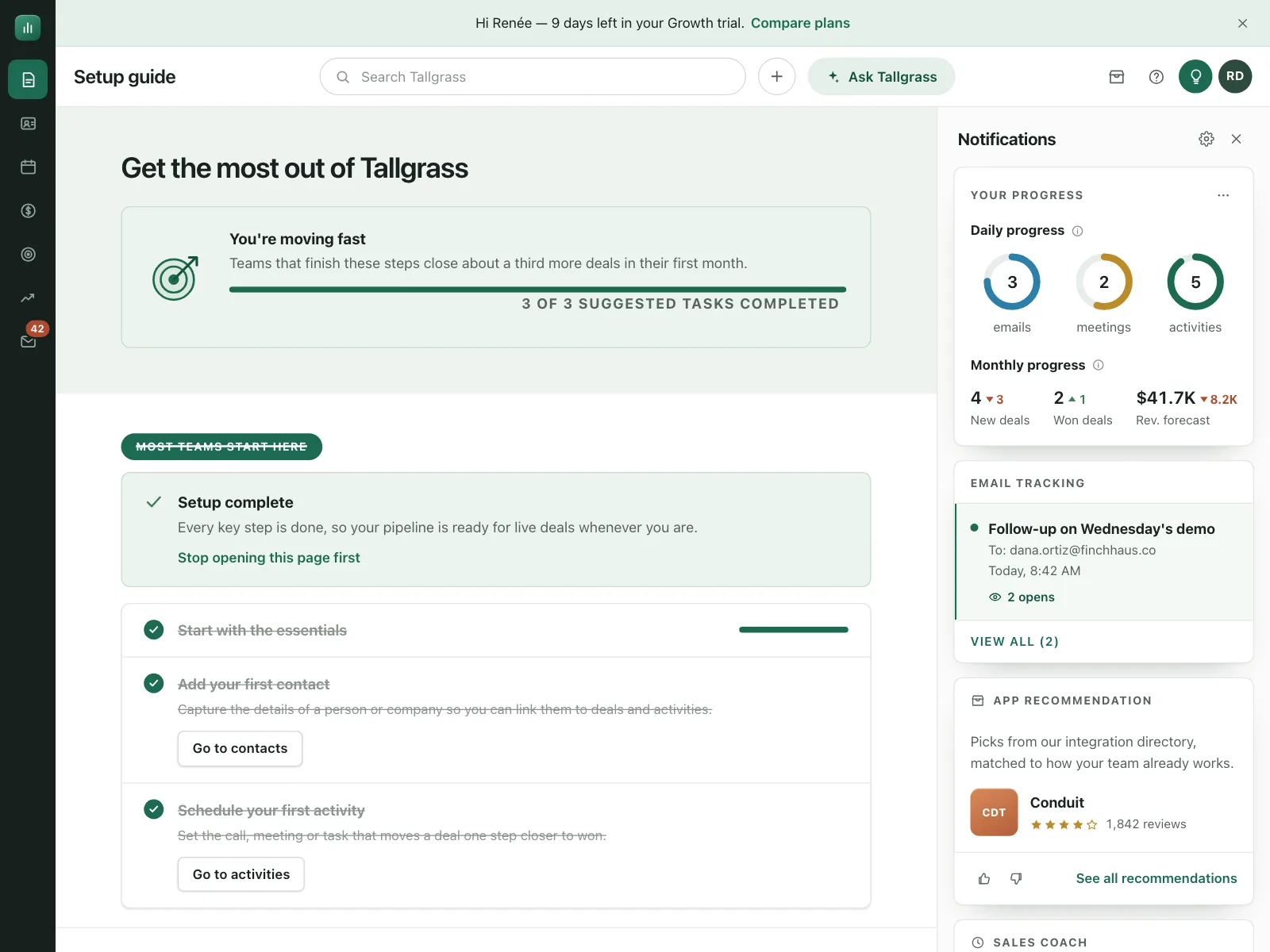Open notification settings gear

(x=1206, y=139)
